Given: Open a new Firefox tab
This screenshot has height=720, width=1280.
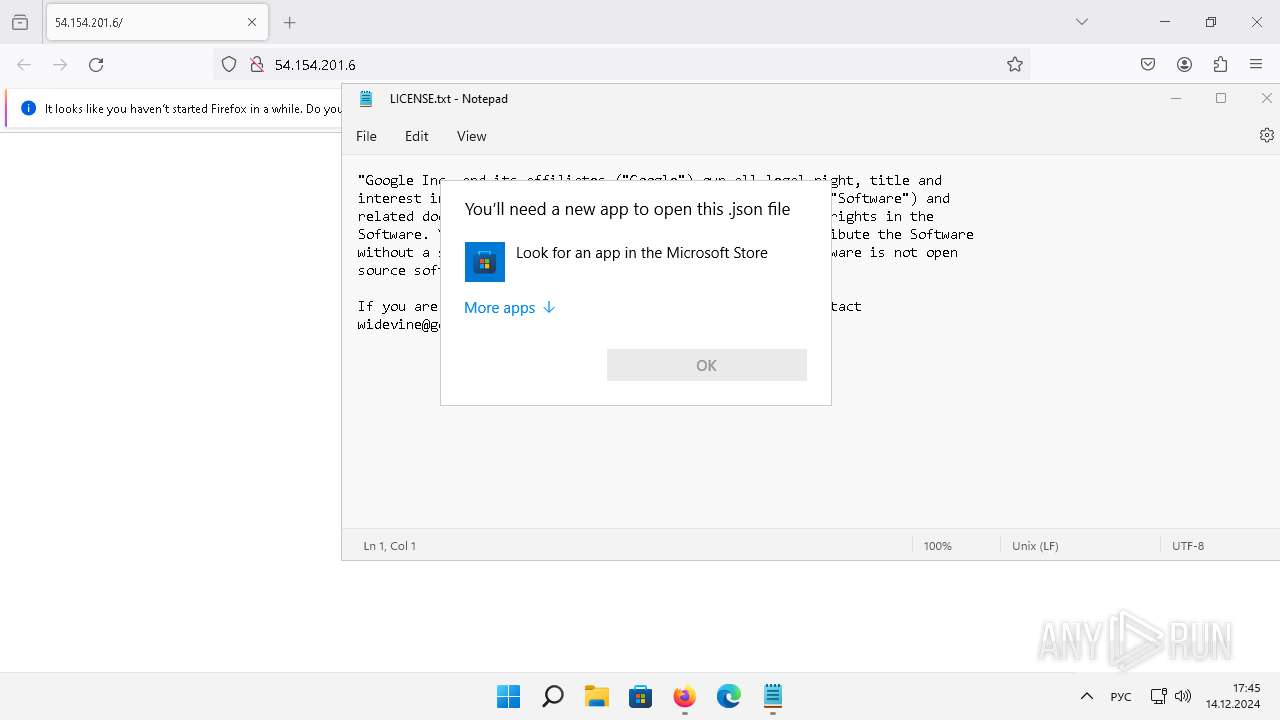Looking at the screenshot, I should coord(290,22).
